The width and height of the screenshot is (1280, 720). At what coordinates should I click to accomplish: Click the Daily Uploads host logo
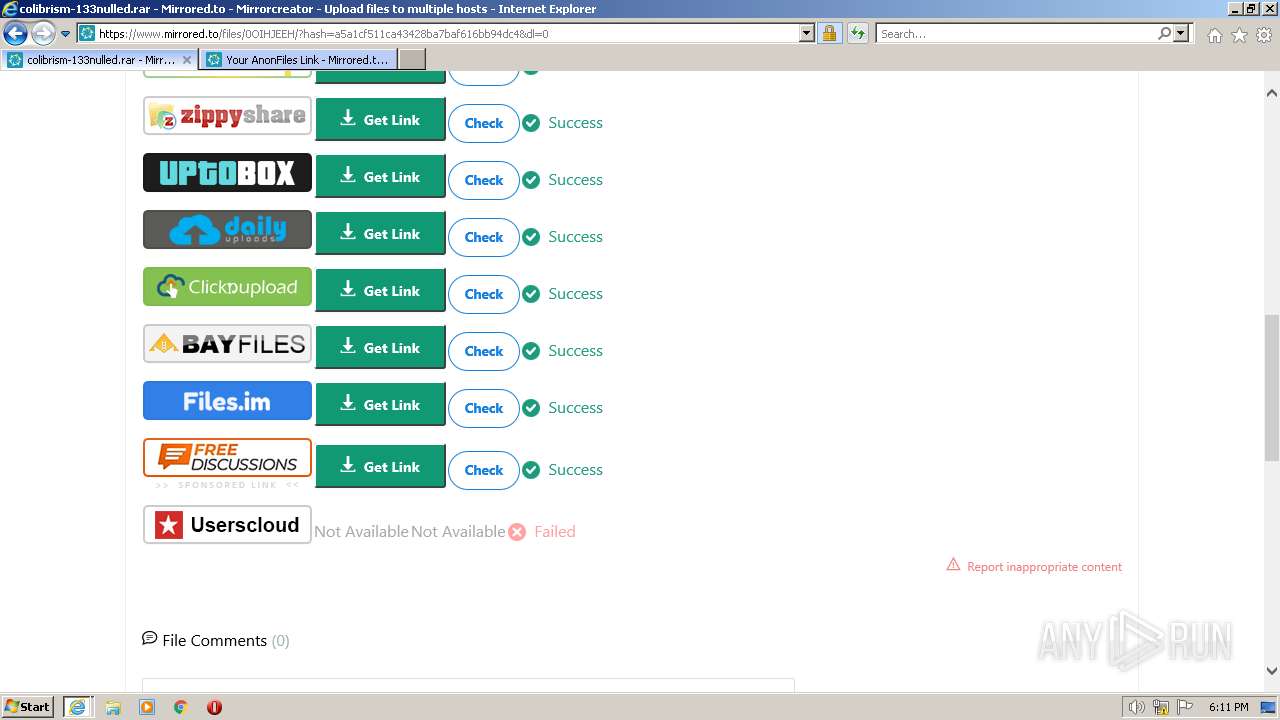point(227,230)
